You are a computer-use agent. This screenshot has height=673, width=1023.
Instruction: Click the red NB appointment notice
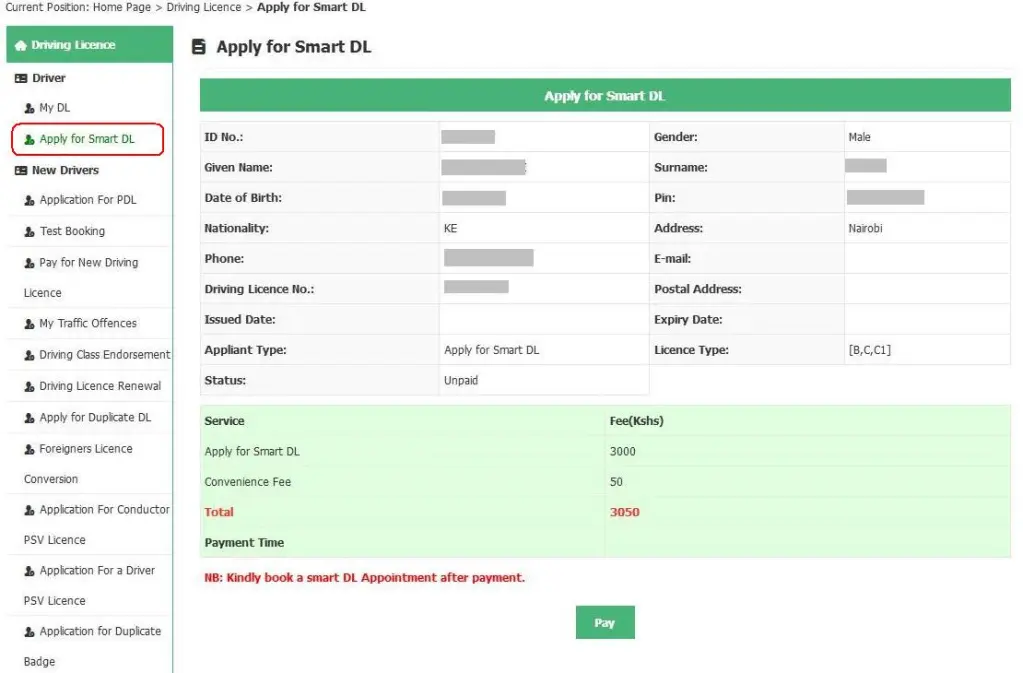(x=364, y=578)
